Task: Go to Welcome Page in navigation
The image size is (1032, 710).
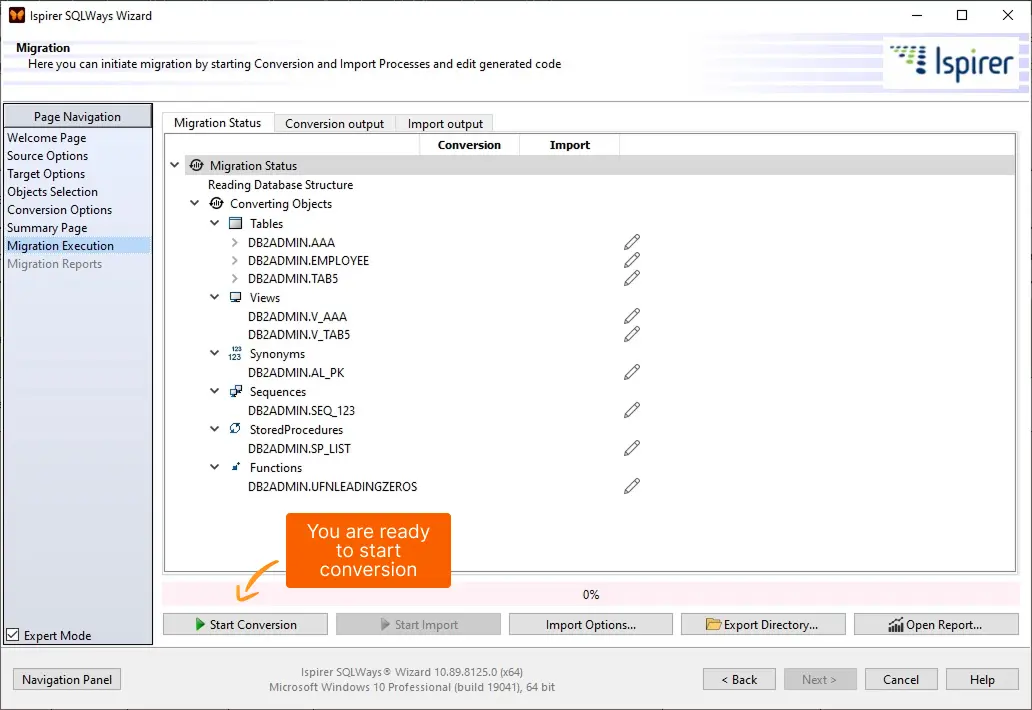Action: pyautogui.click(x=47, y=138)
